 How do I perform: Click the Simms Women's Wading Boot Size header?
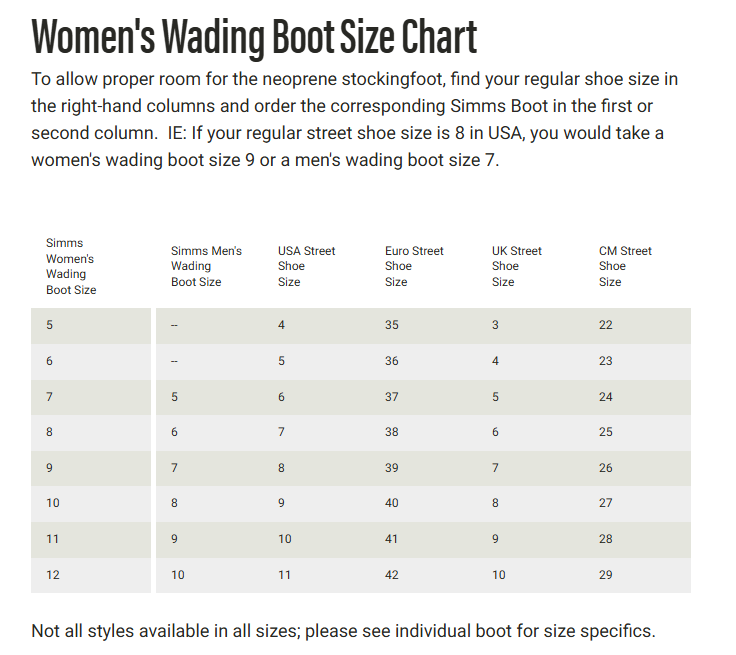pyautogui.click(x=72, y=266)
